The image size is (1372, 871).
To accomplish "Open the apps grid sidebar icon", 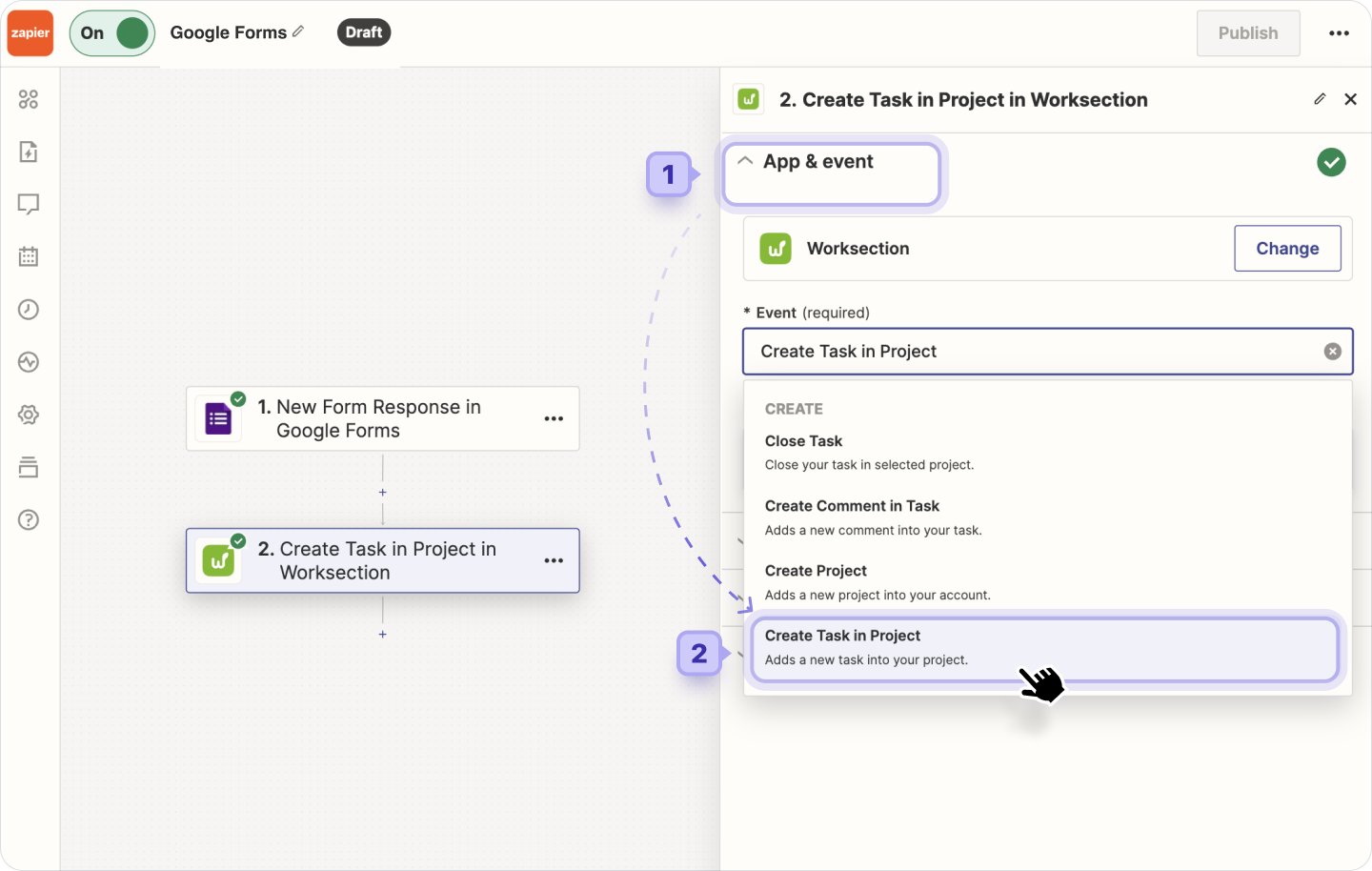I will click(x=29, y=99).
